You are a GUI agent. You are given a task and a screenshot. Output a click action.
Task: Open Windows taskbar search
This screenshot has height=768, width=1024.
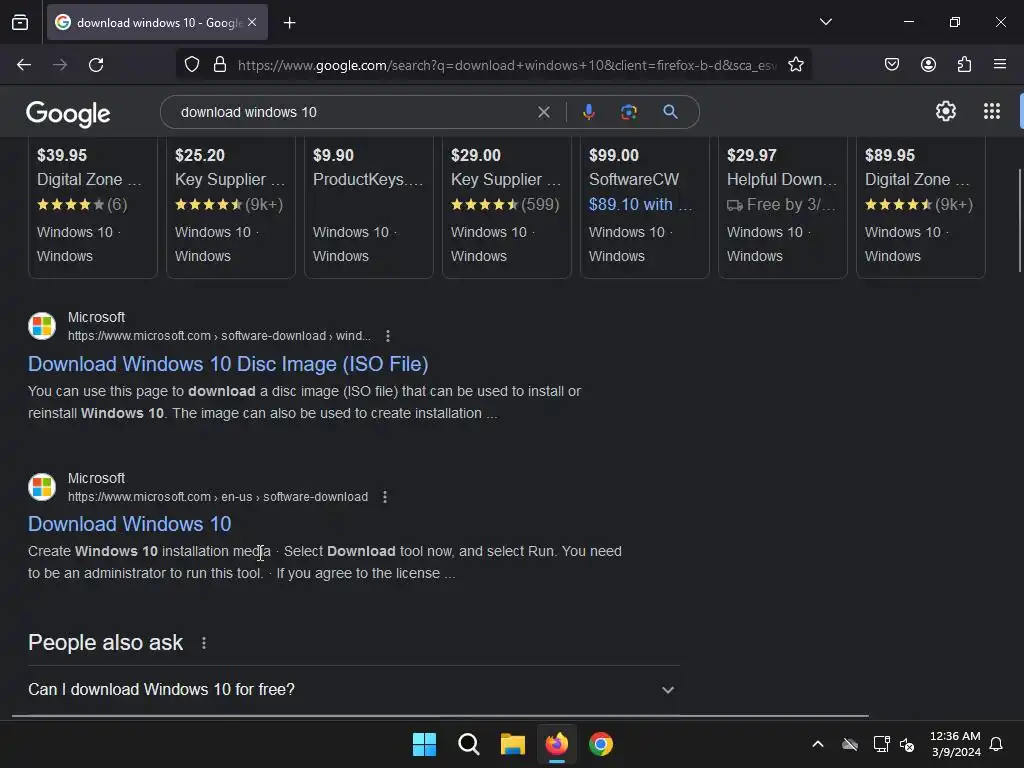pos(468,744)
